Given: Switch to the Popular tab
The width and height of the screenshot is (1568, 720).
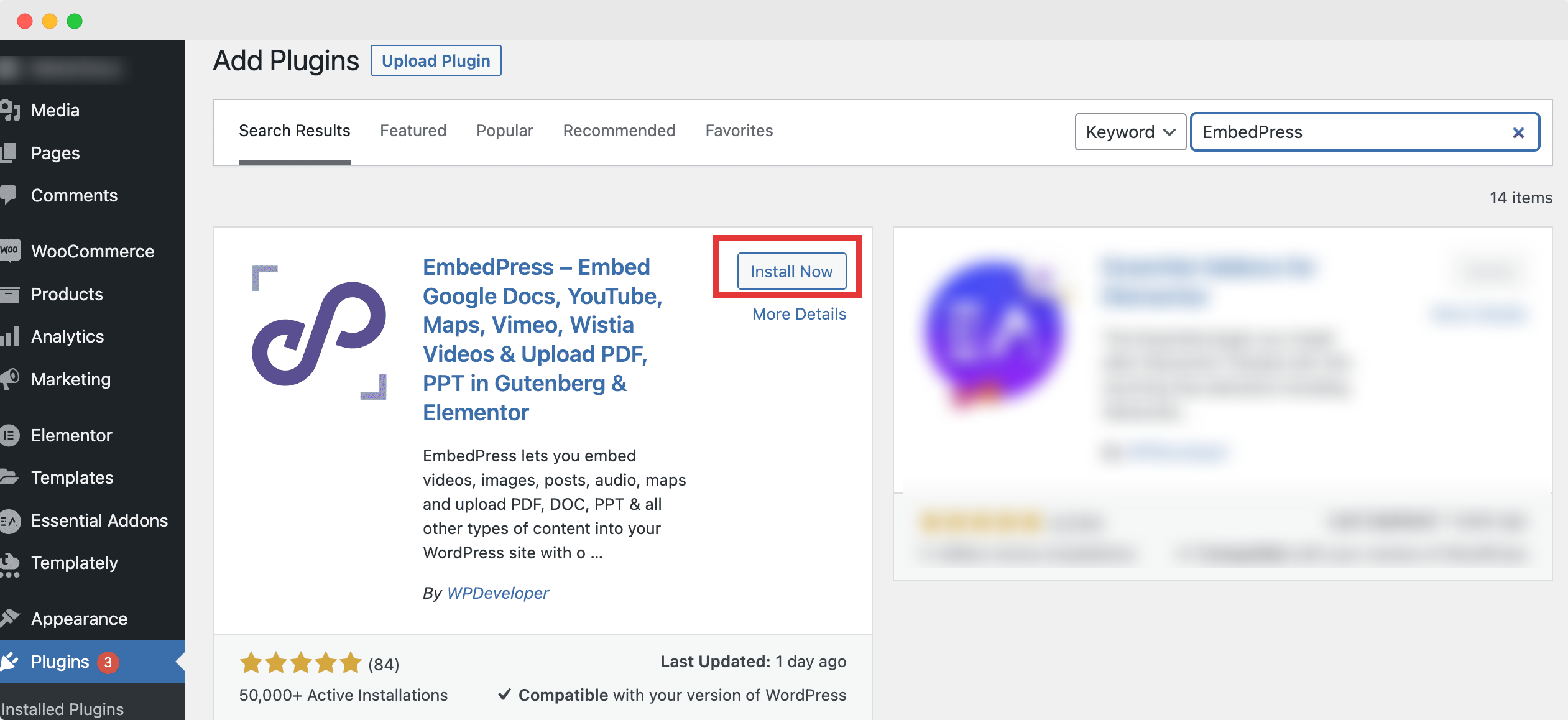Looking at the screenshot, I should pos(505,130).
